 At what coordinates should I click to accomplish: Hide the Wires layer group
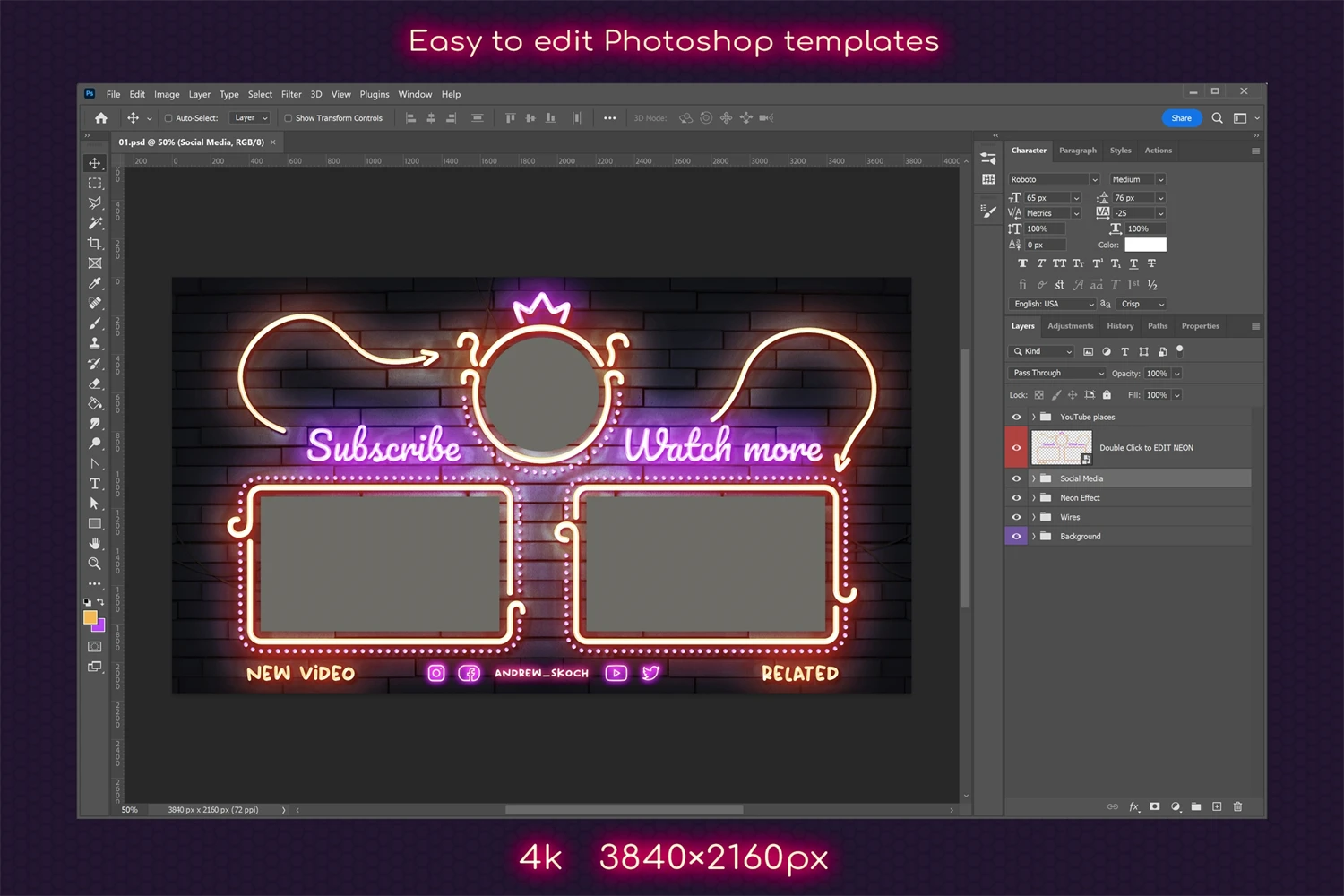point(1016,517)
